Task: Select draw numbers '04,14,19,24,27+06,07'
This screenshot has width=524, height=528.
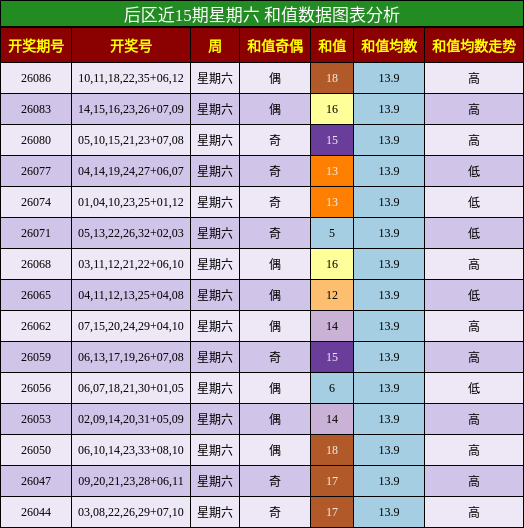Action: point(131,171)
